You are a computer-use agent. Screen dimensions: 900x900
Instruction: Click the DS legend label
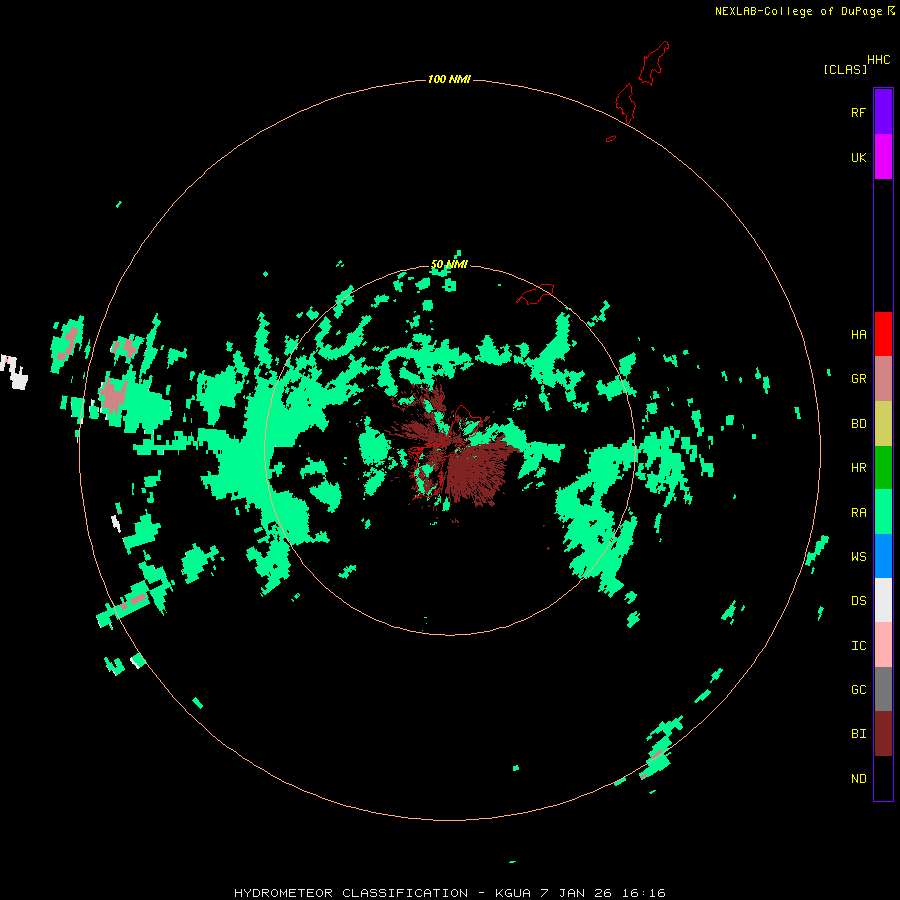click(x=858, y=601)
